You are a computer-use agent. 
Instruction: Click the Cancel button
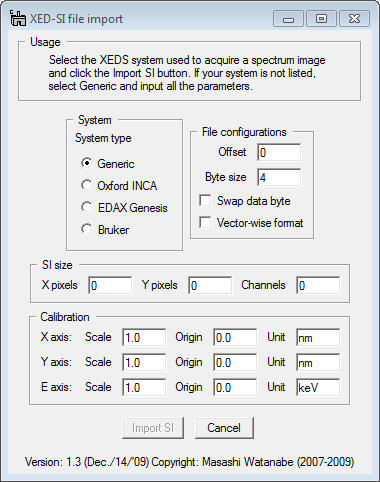click(x=224, y=428)
